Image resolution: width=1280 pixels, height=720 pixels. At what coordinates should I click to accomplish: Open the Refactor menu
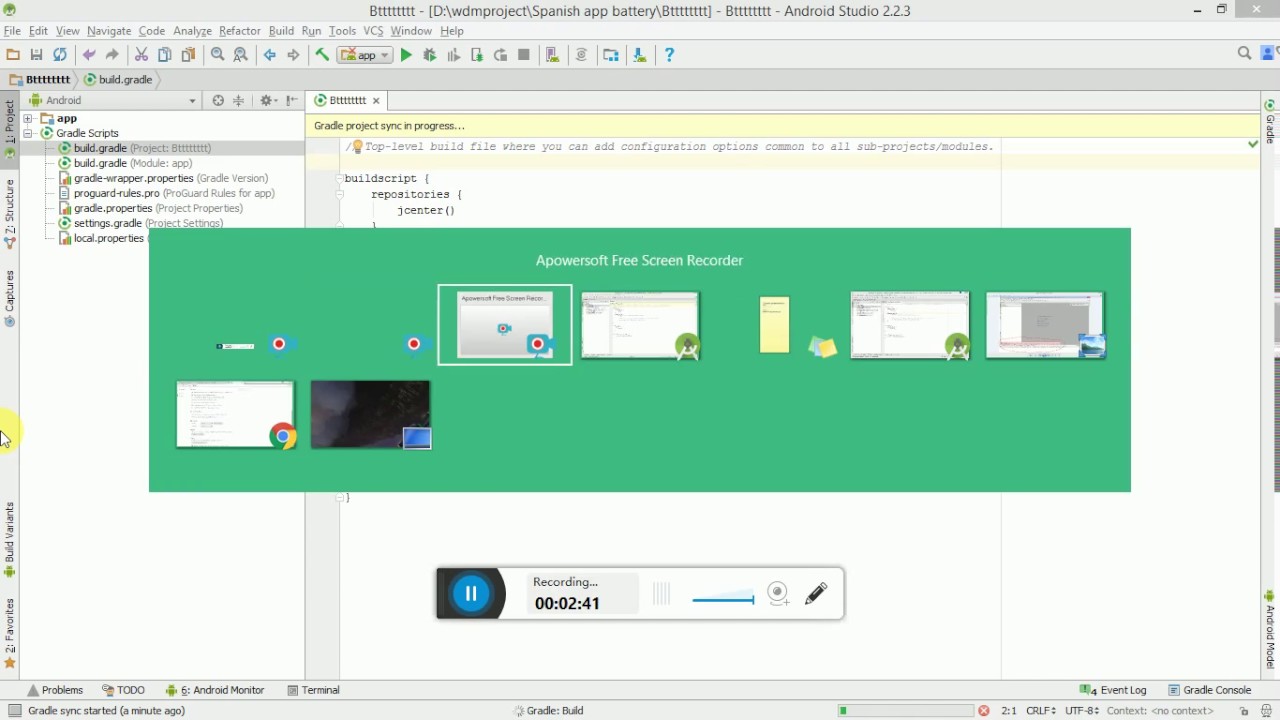[240, 31]
